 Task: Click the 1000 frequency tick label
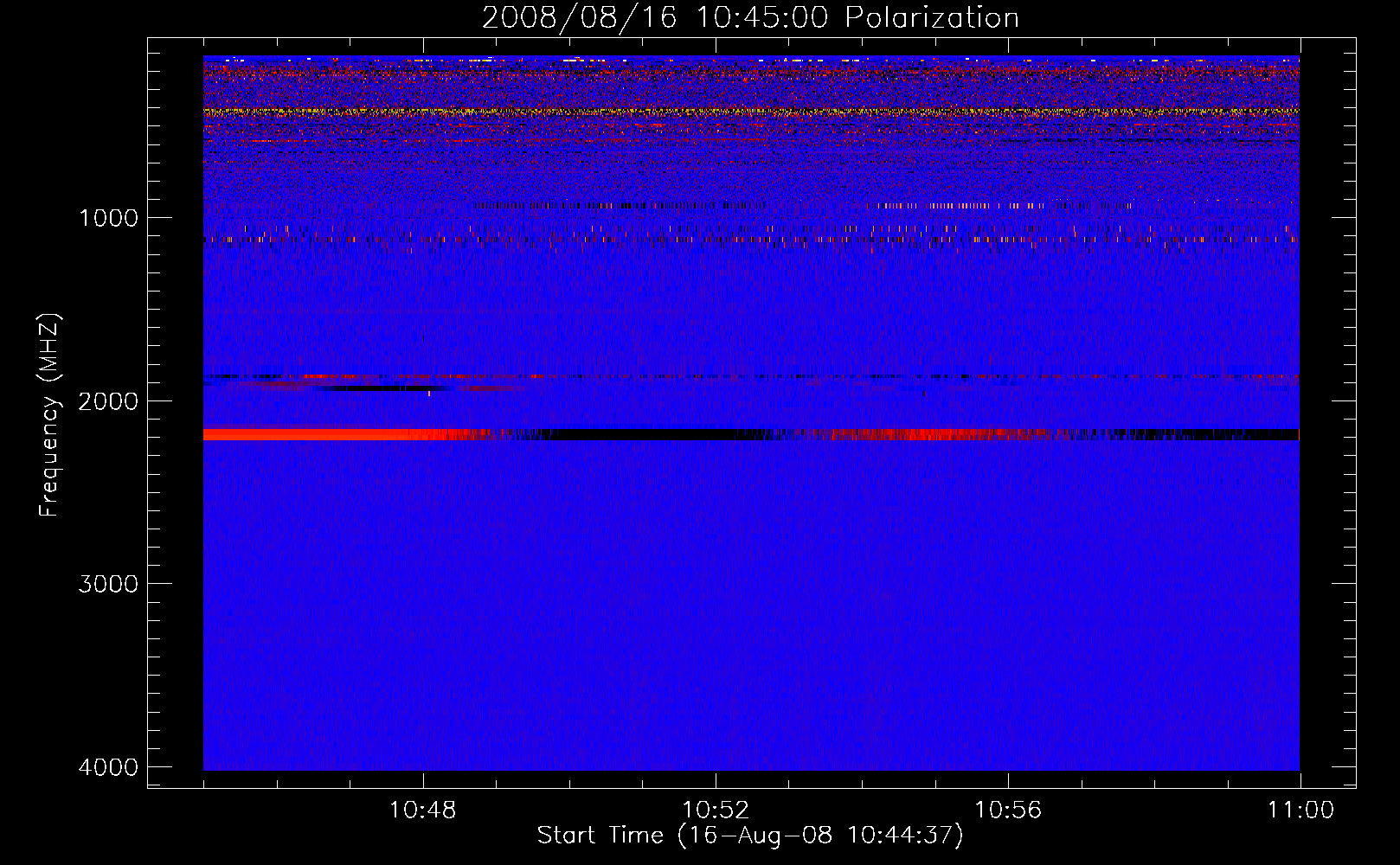[x=108, y=217]
